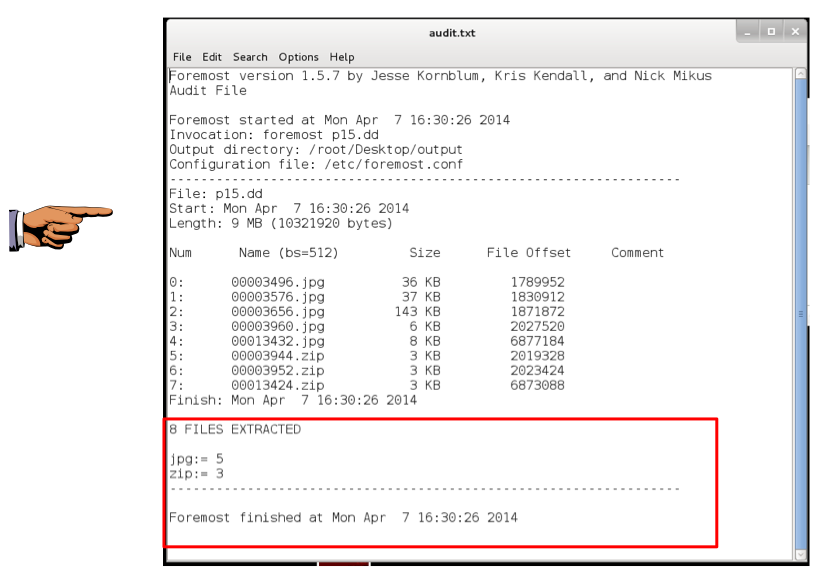
Task: Open the File menu
Action: 182,57
